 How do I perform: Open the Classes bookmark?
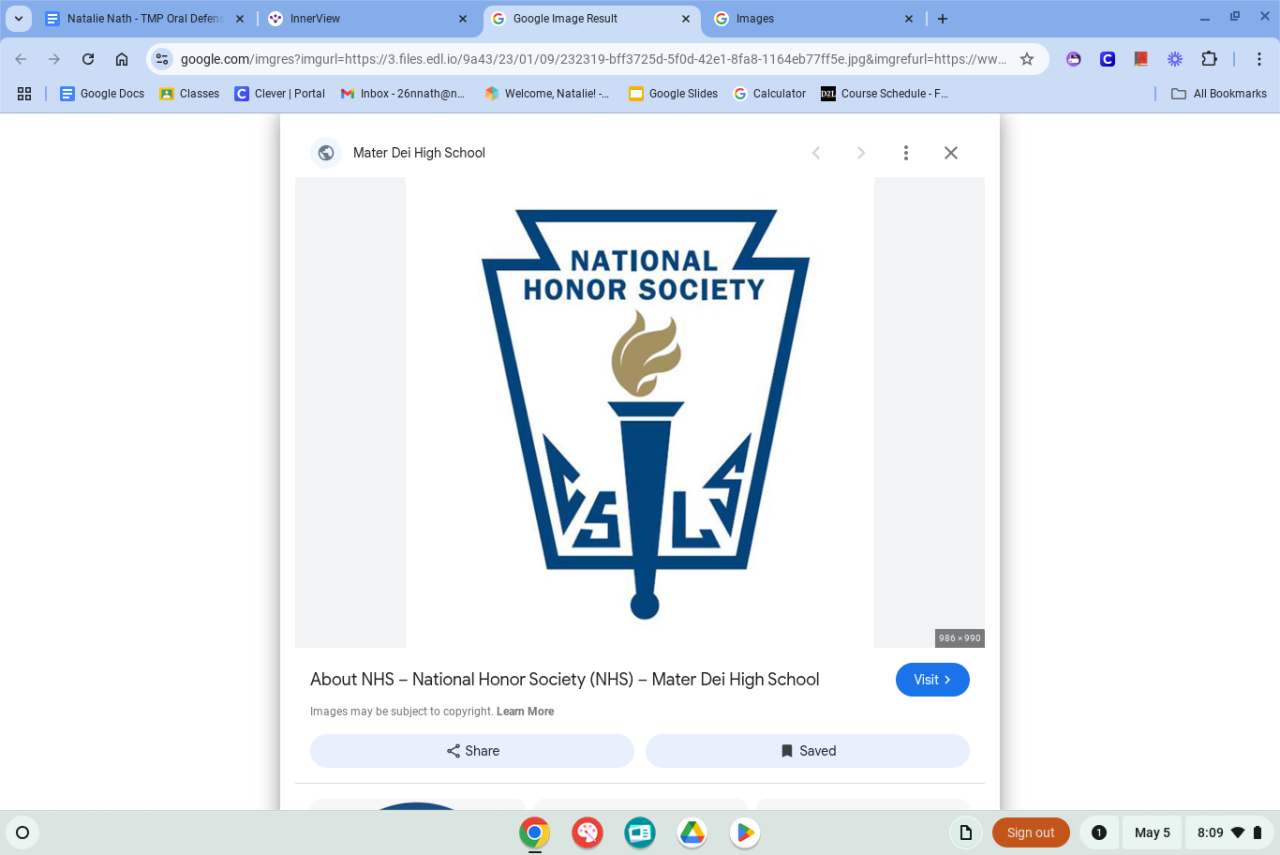pyautogui.click(x=189, y=94)
